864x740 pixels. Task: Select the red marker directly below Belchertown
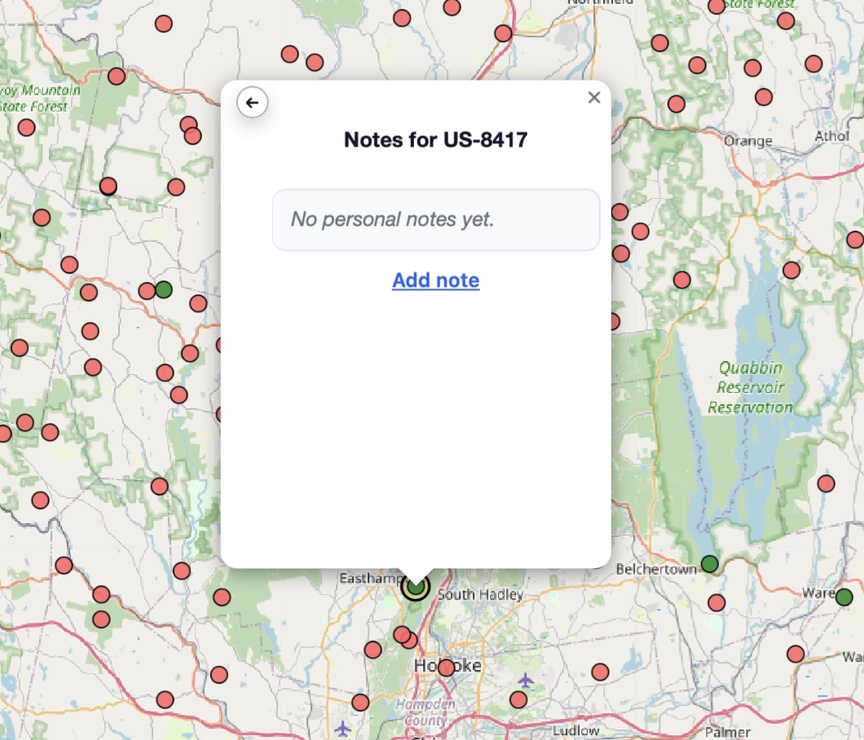(716, 603)
